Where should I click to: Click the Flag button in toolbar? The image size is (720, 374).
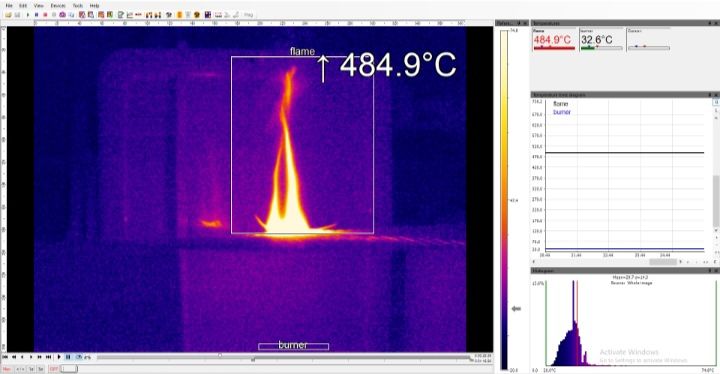pyautogui.click(x=248, y=15)
